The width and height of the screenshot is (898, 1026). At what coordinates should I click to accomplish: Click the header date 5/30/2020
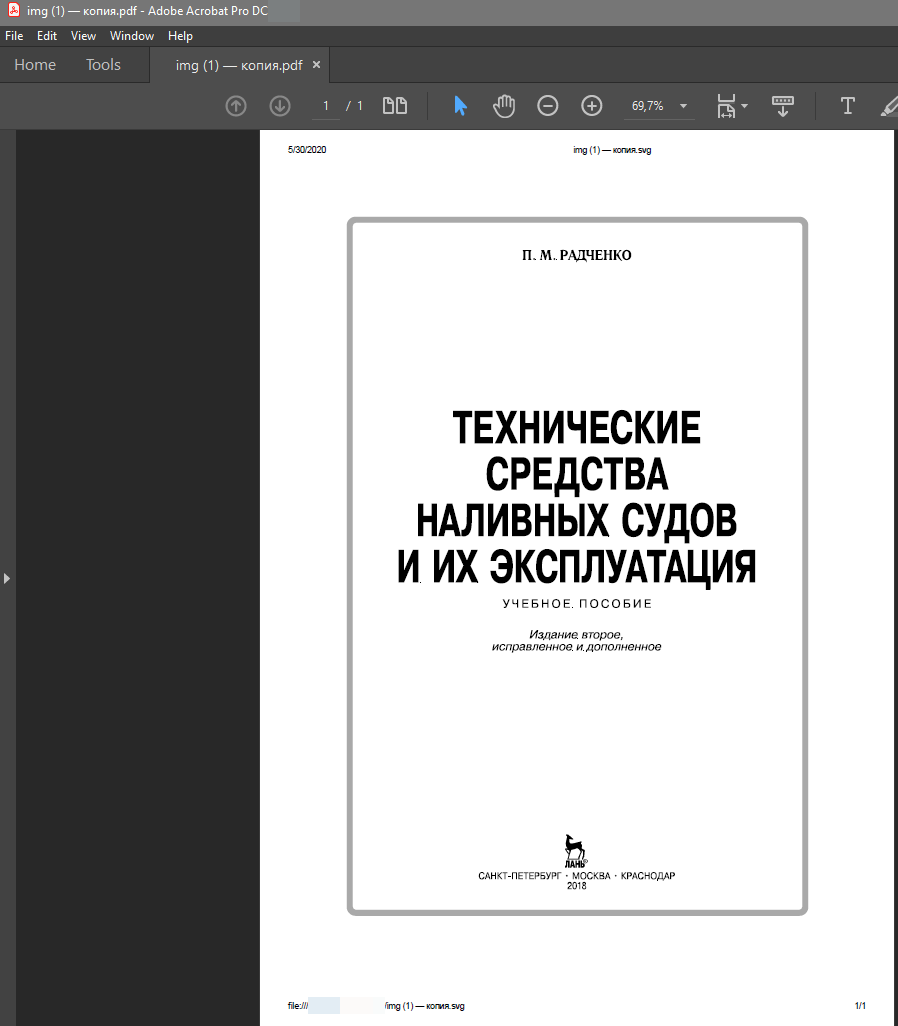[307, 150]
